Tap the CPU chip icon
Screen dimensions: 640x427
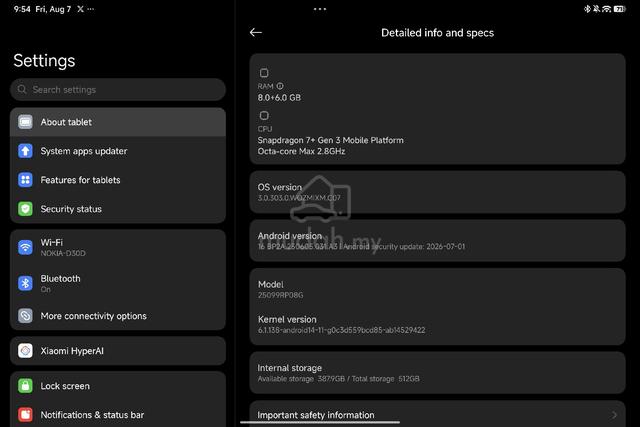pyautogui.click(x=264, y=116)
